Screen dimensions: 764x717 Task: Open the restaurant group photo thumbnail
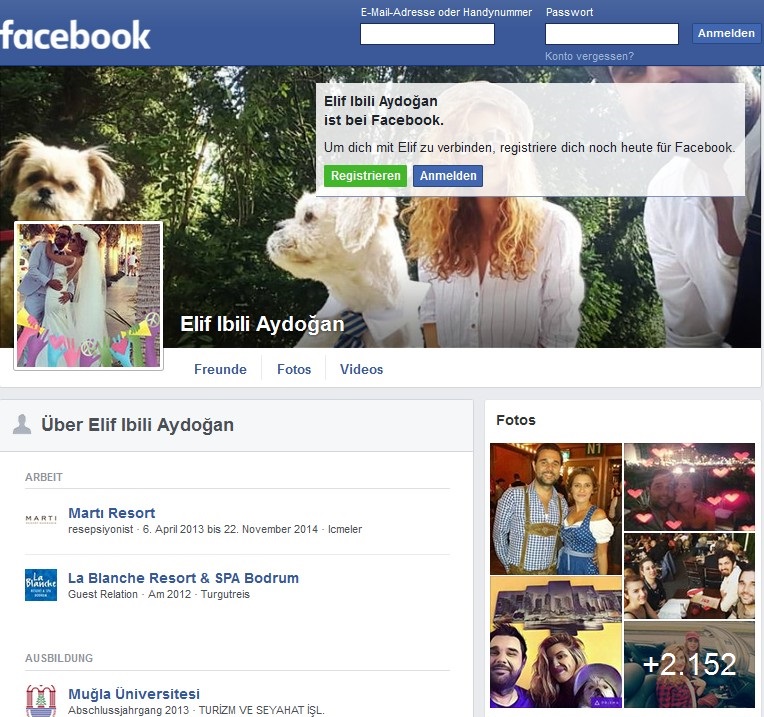tap(689, 576)
